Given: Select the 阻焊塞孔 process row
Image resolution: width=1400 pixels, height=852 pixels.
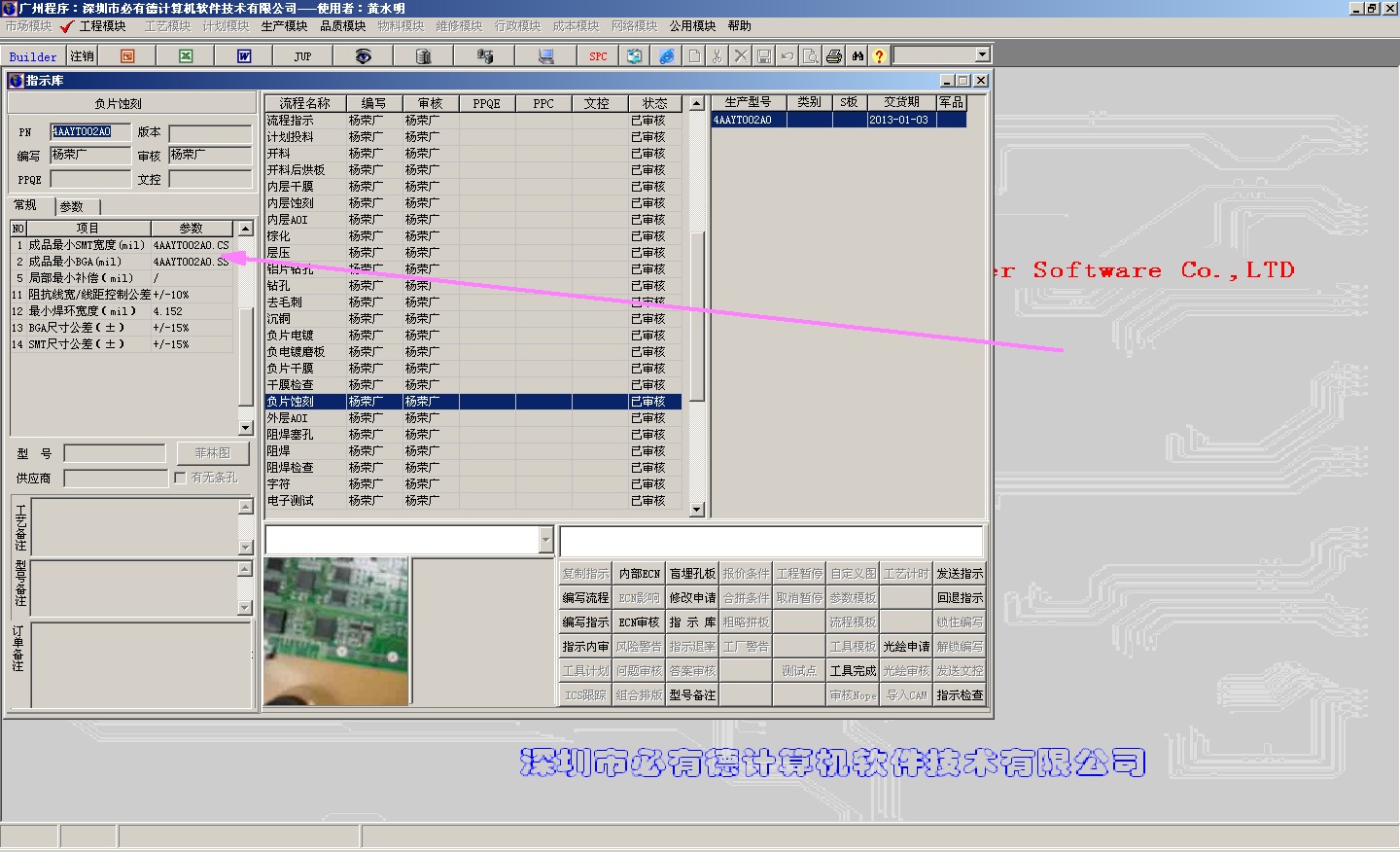Looking at the screenshot, I should point(472,435).
